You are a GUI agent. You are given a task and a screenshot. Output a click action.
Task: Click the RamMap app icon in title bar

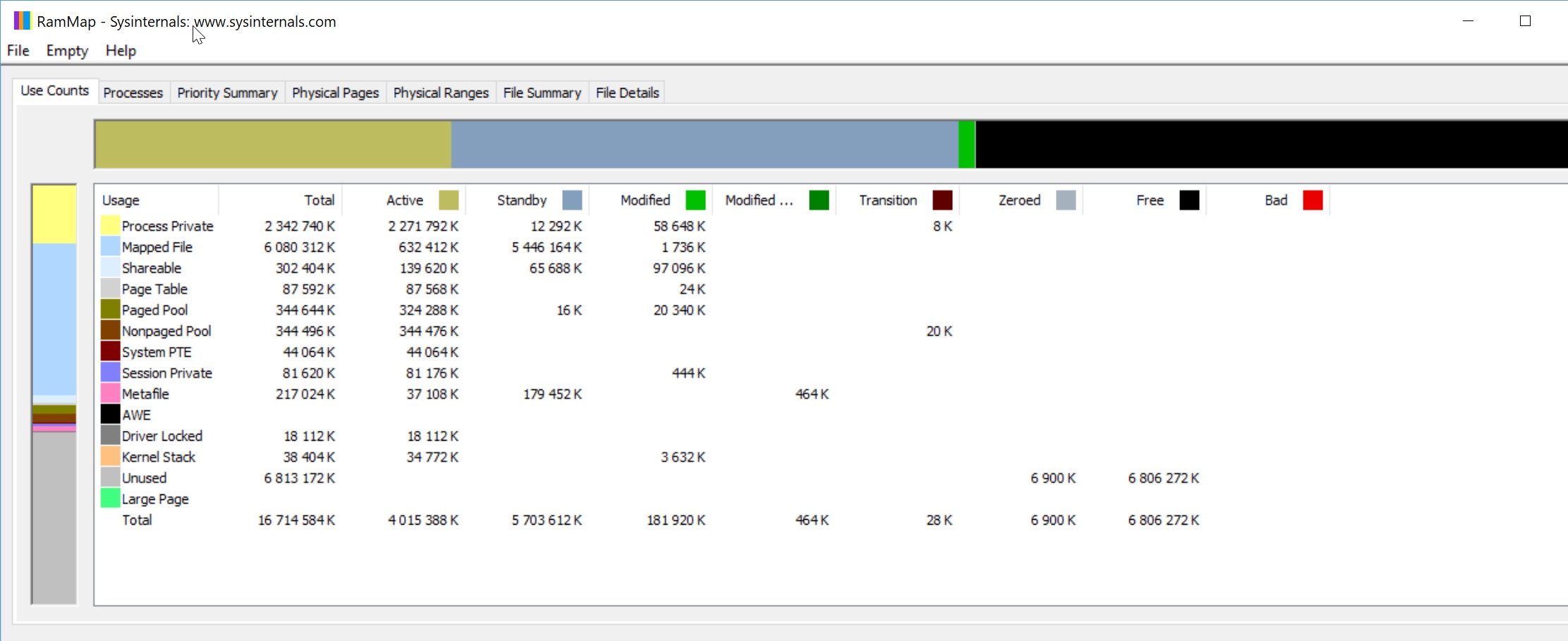coord(23,20)
